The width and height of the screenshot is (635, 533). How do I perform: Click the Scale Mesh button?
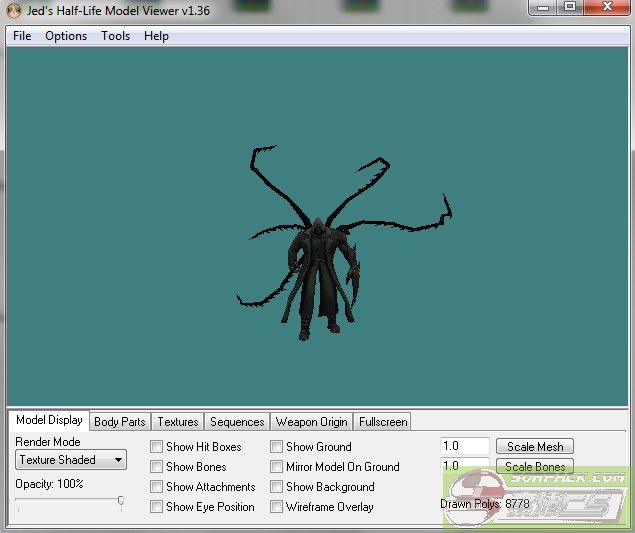pos(534,447)
